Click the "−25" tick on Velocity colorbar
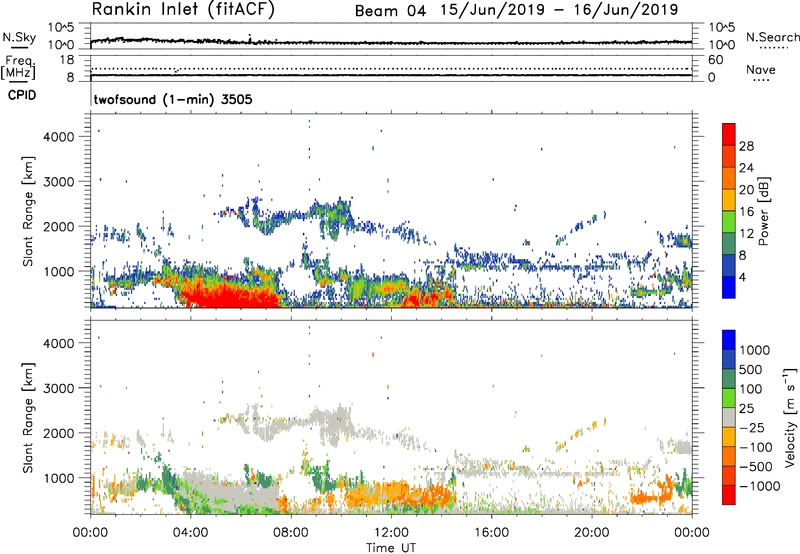800x554 pixels. pyautogui.click(x=752, y=427)
